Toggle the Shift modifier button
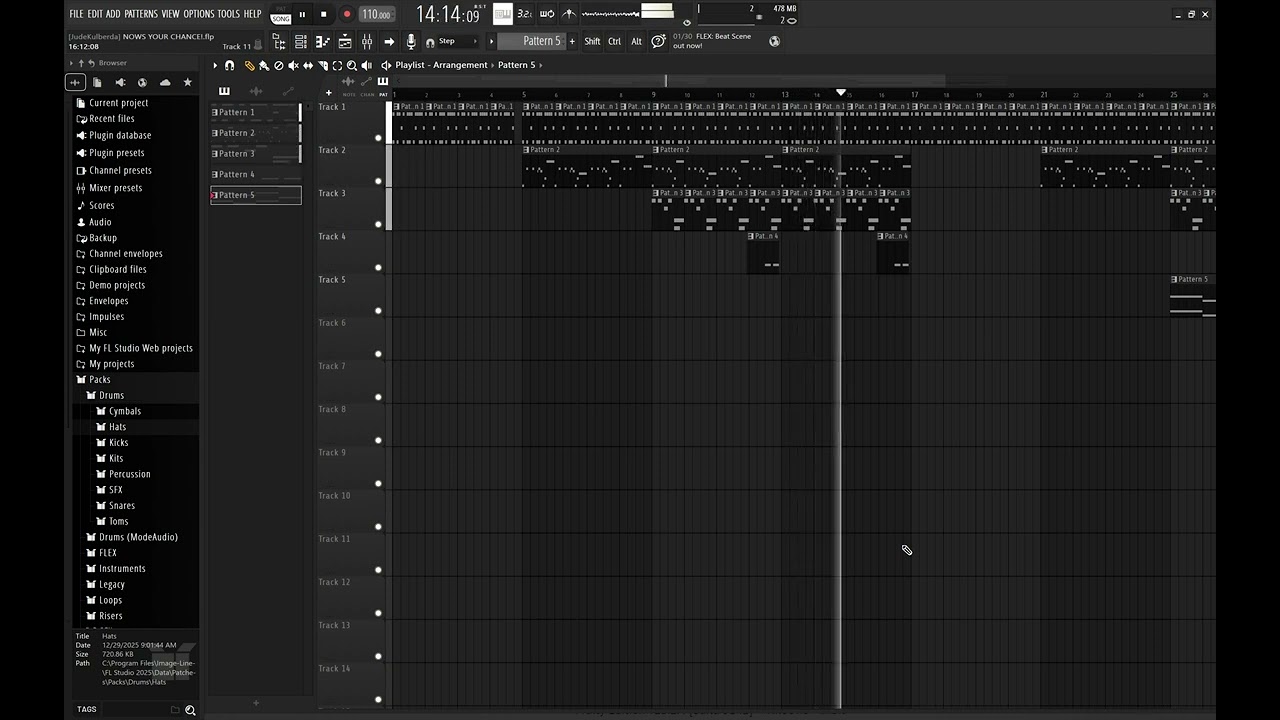 (592, 41)
